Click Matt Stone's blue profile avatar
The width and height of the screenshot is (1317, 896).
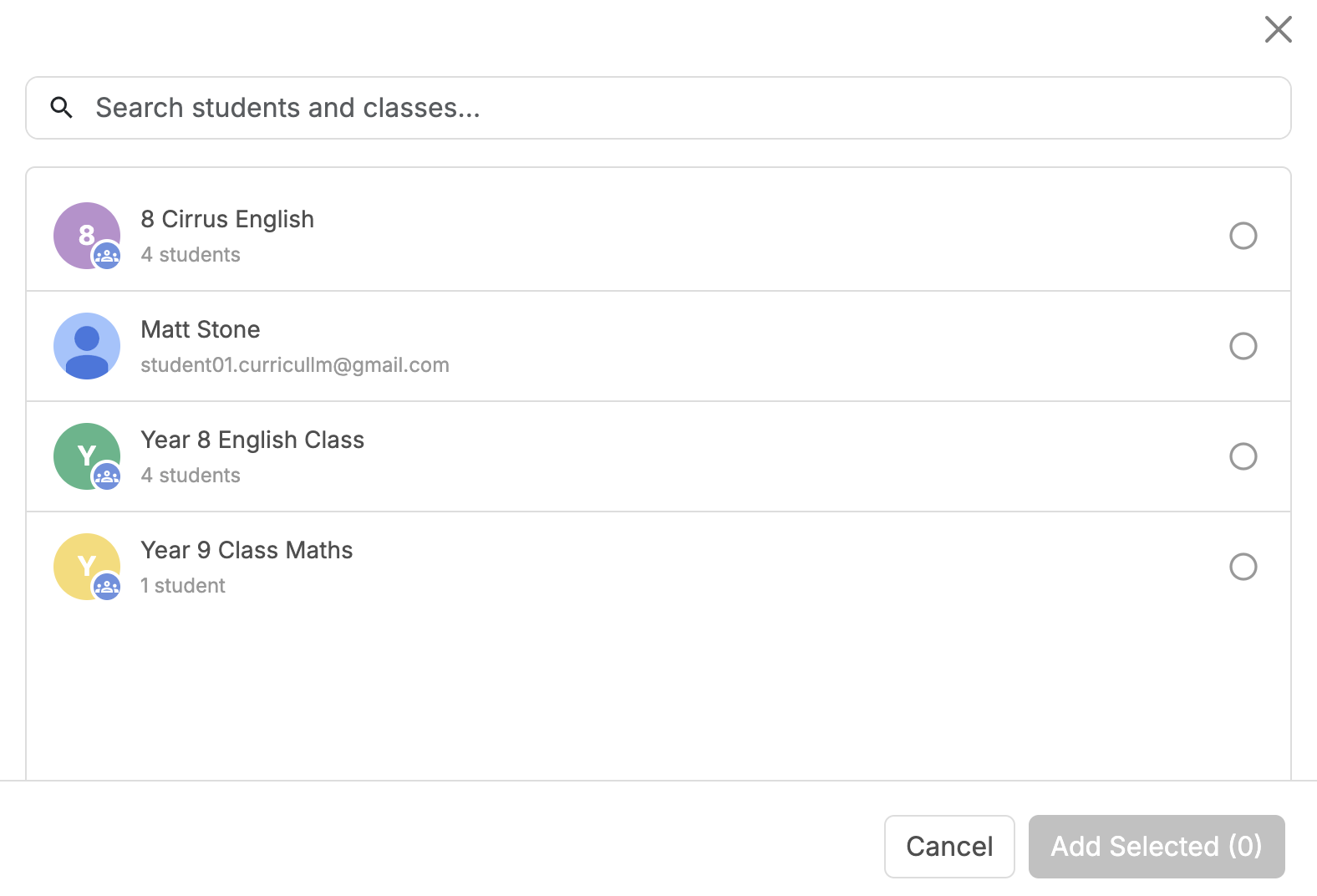[x=87, y=346]
